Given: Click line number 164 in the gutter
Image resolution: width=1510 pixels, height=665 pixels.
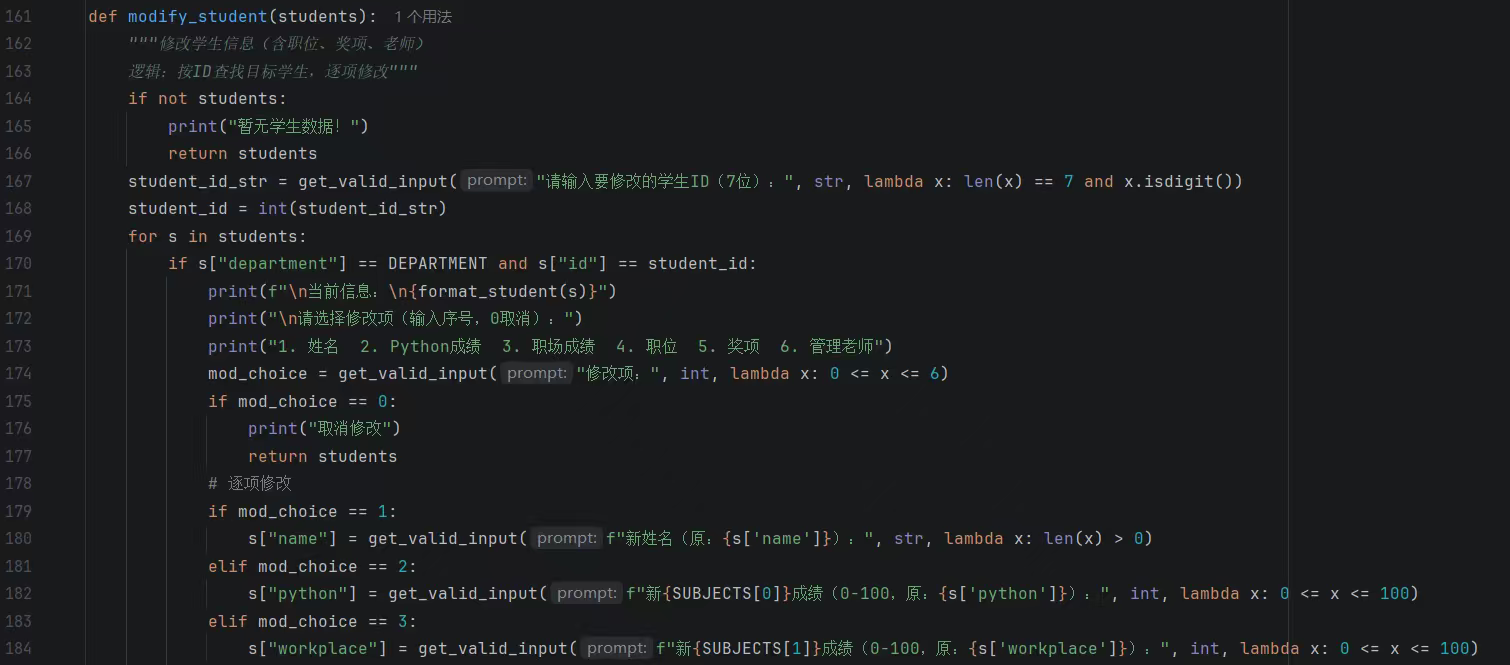Looking at the screenshot, I should [x=18, y=99].
